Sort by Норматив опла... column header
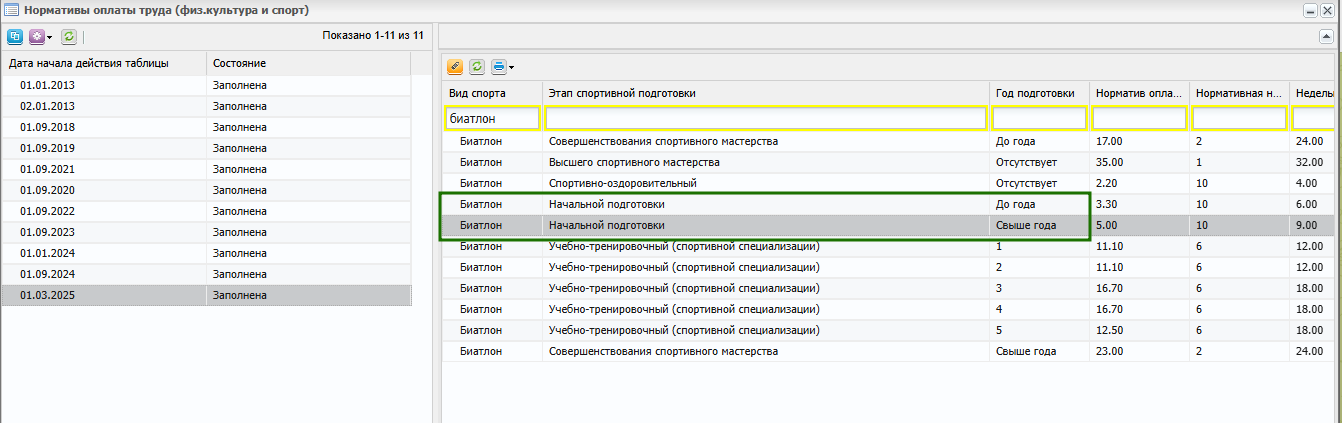 tap(1139, 93)
